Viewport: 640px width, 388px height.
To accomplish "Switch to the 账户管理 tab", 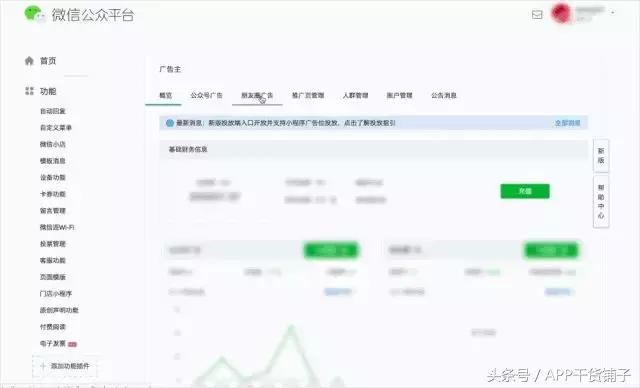I will [400, 95].
